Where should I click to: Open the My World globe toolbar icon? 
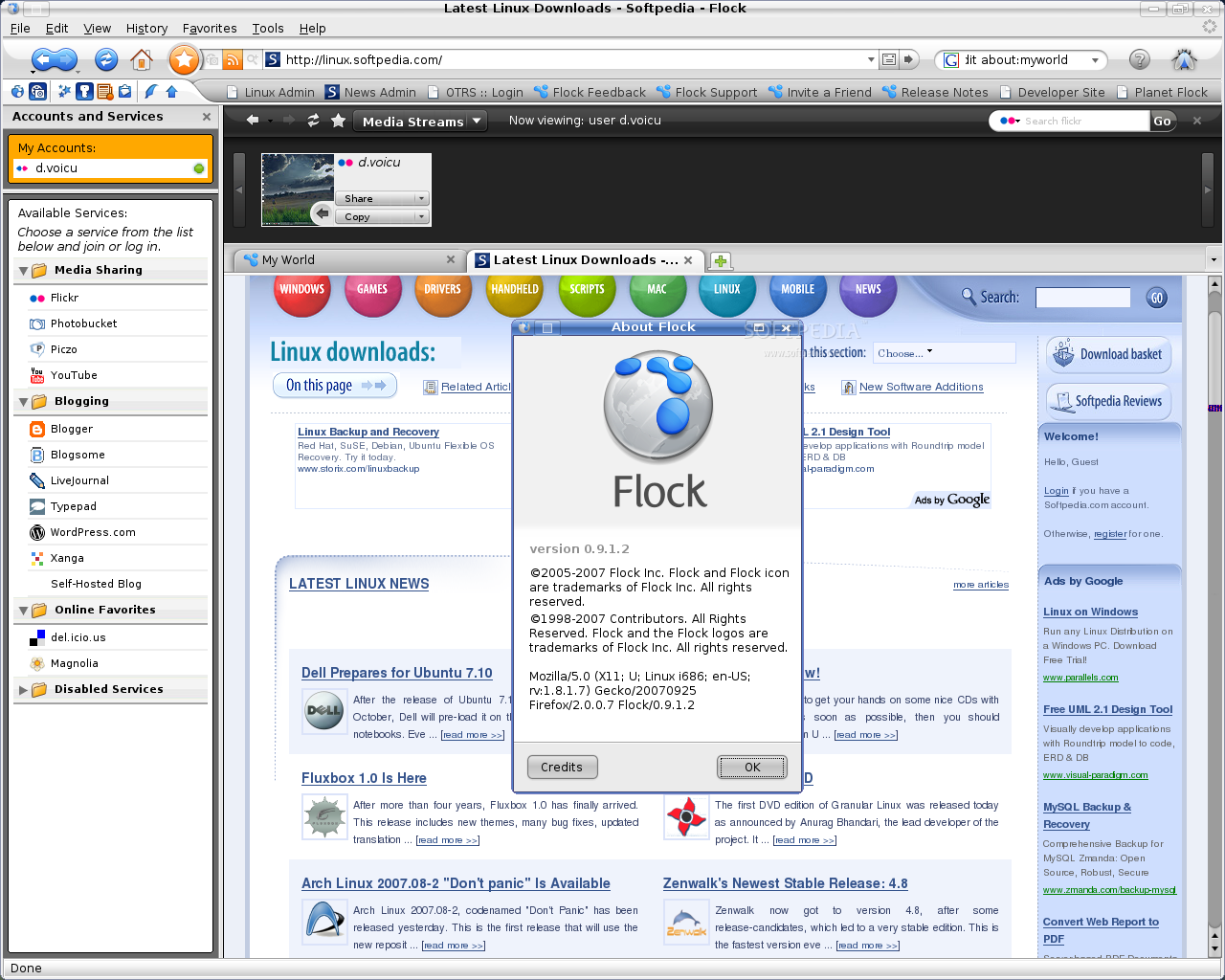[x=17, y=92]
